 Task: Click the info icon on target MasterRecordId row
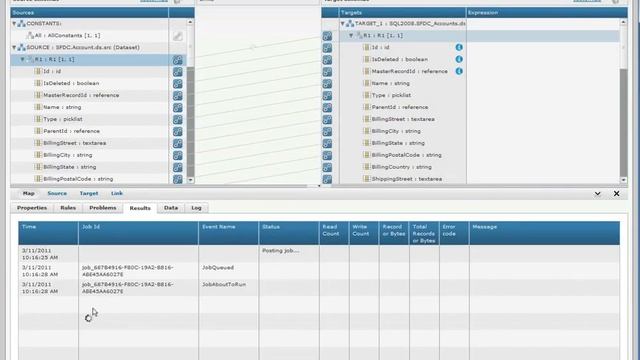tap(459, 71)
